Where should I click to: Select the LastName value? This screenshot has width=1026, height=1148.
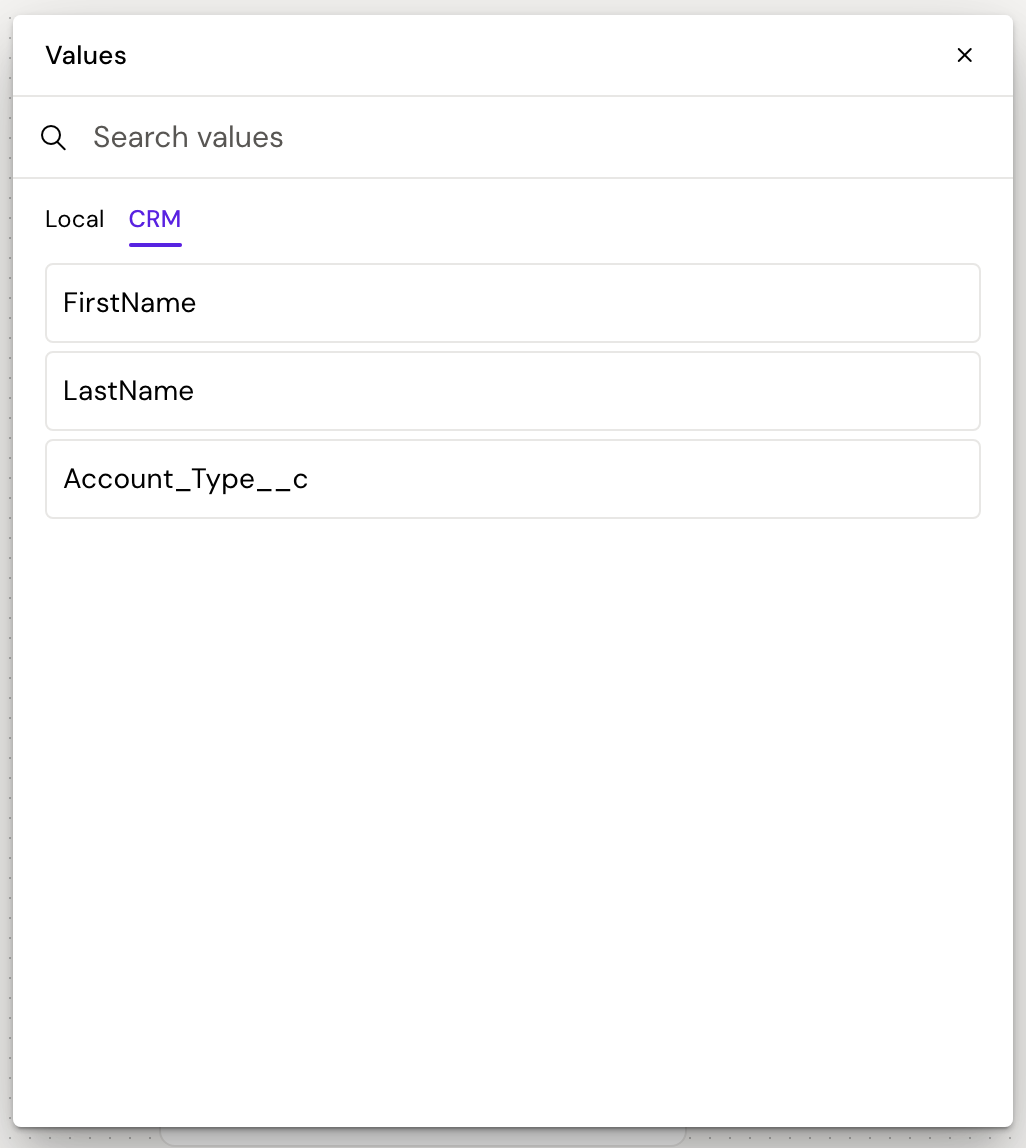click(512, 391)
